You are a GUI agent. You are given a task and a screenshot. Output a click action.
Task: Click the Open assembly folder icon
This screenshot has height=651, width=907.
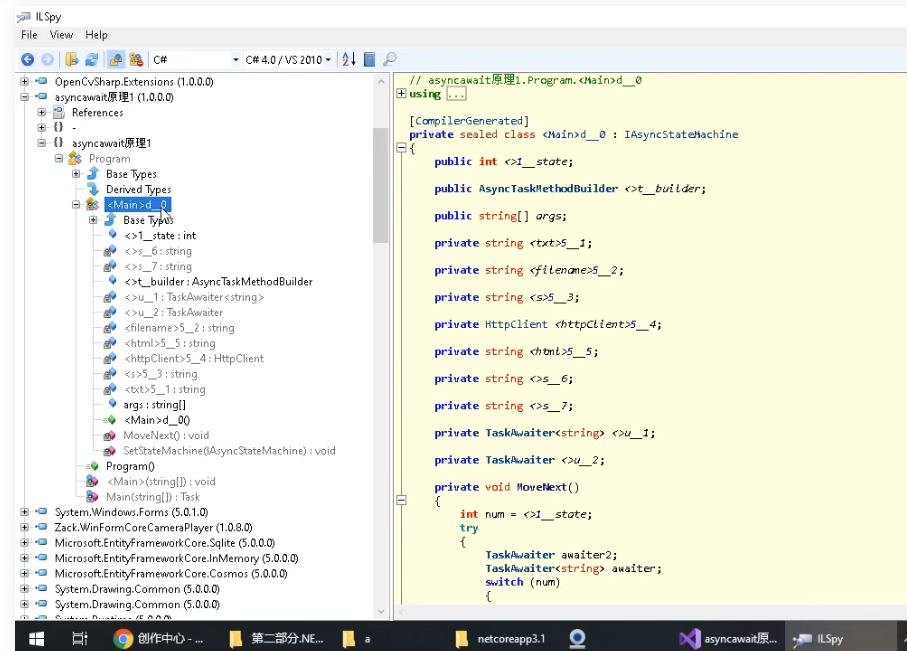coord(72,59)
